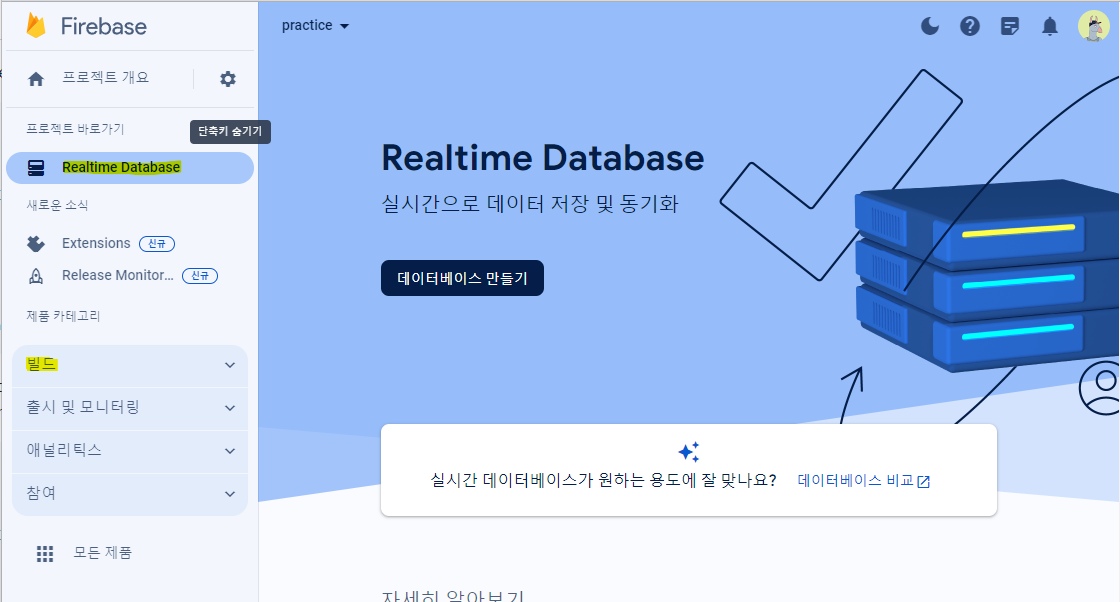The image size is (1120, 602).
Task: Click the all products grid icon
Action: [x=45, y=553]
